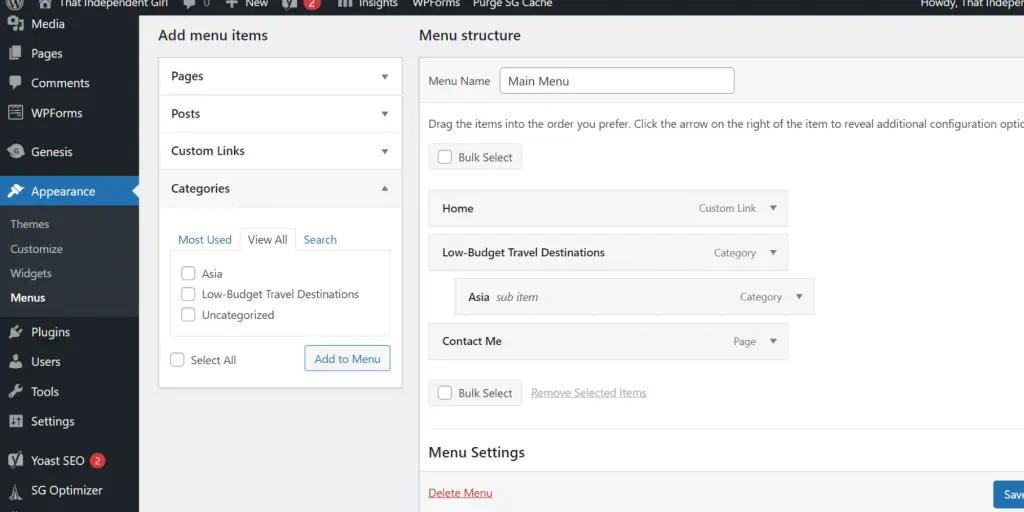The height and width of the screenshot is (512, 1024).
Task: Click the Yoast red notification badge in sidebar
Action: [x=97, y=460]
